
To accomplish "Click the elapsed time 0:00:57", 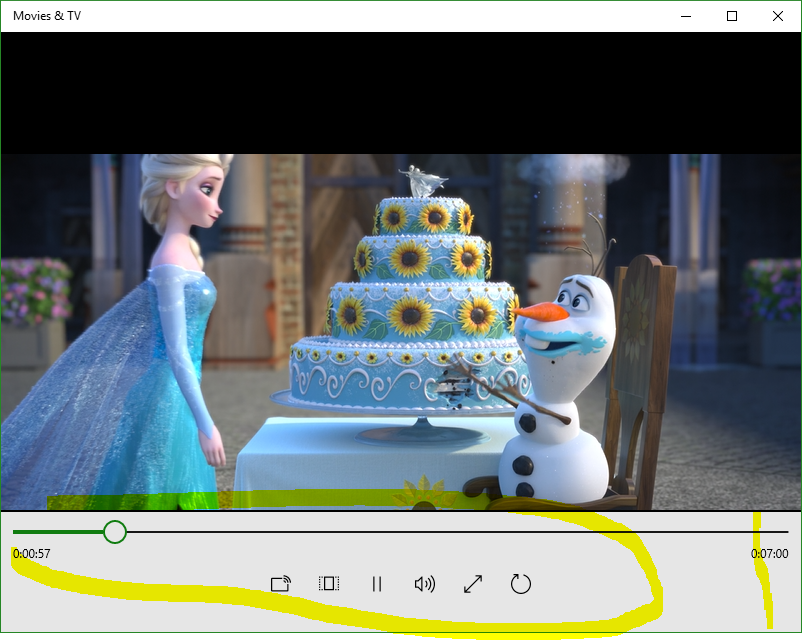I will (32, 554).
